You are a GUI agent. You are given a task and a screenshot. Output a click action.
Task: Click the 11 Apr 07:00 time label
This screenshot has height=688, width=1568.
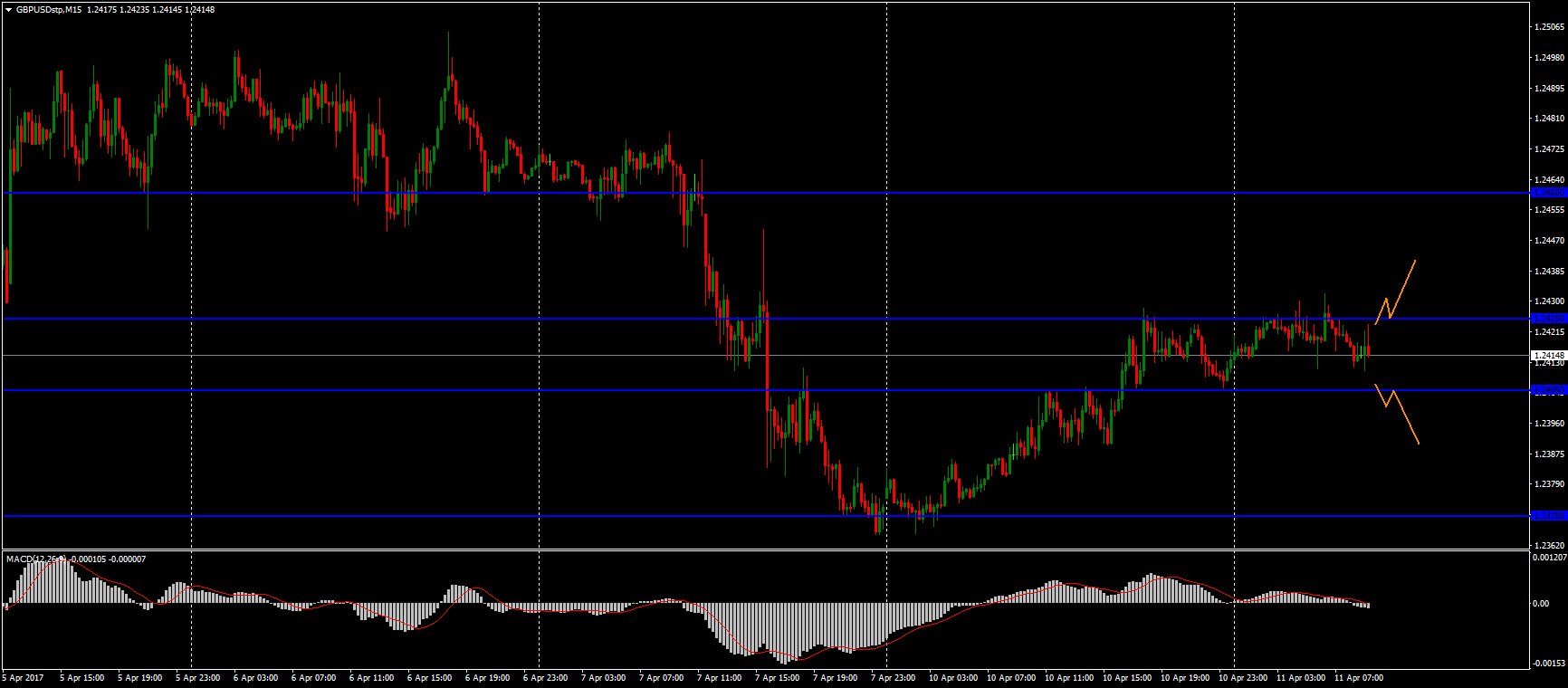(1359, 678)
